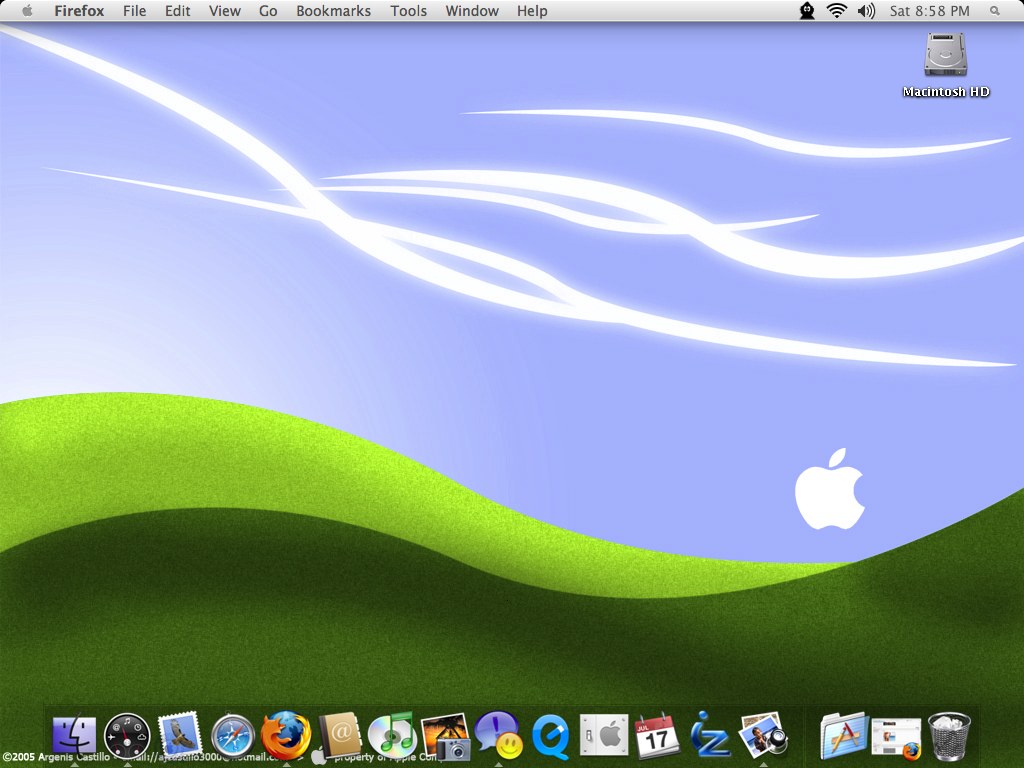Open the Edit menu
Viewport: 1024px width, 768px height.
177,10
